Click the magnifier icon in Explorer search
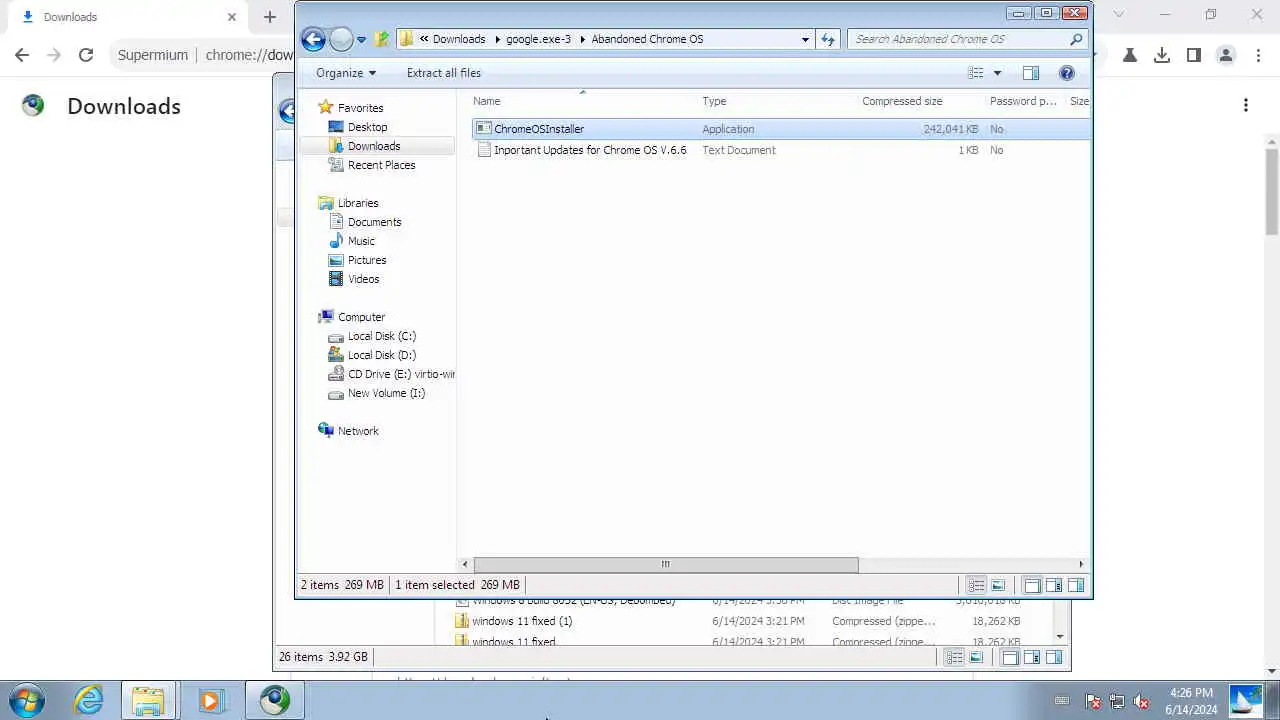The image size is (1280, 720). pos(1076,39)
